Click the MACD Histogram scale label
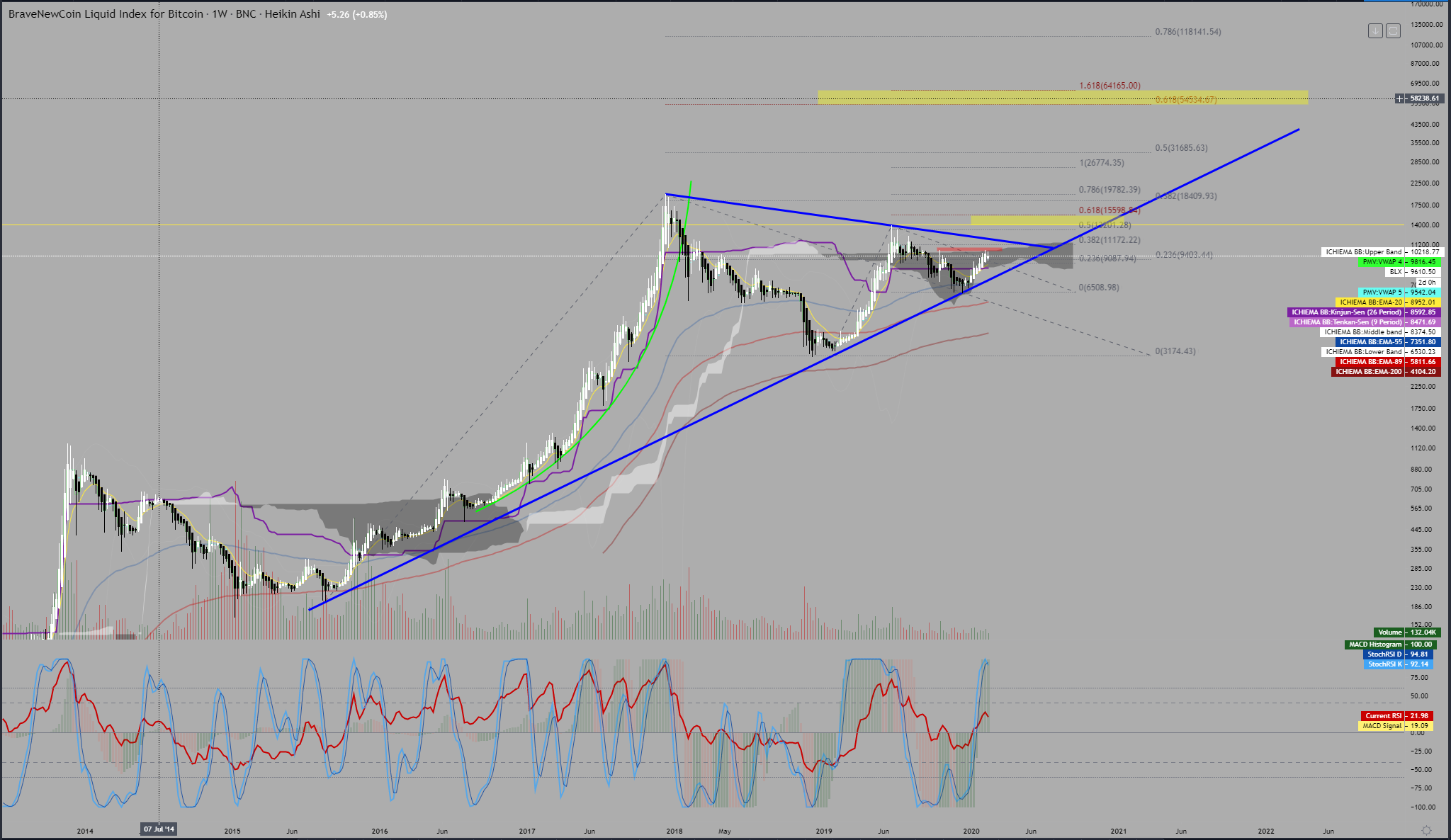Screen dimensions: 1451x840 [1374, 645]
